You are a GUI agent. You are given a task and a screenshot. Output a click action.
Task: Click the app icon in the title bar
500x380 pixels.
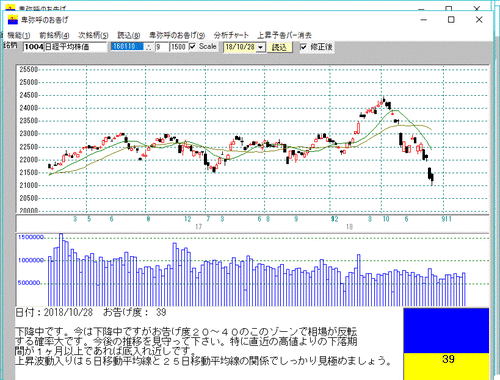click(x=13, y=20)
